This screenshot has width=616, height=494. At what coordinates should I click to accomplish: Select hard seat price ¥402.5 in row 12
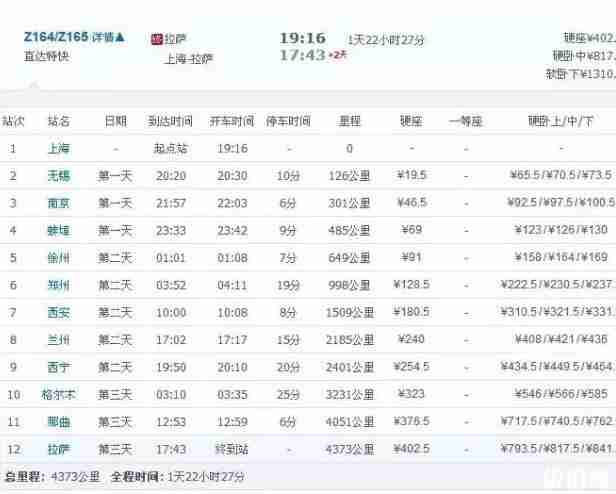pos(412,449)
